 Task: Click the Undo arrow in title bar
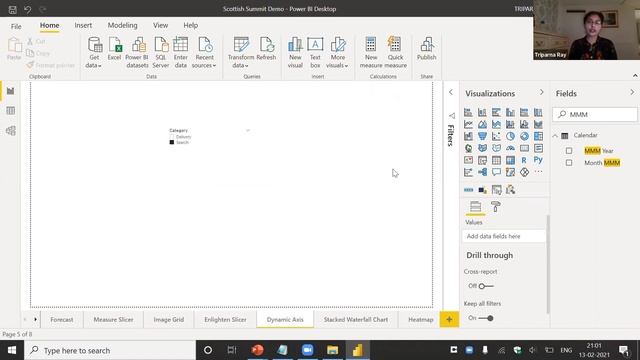pos(27,9)
